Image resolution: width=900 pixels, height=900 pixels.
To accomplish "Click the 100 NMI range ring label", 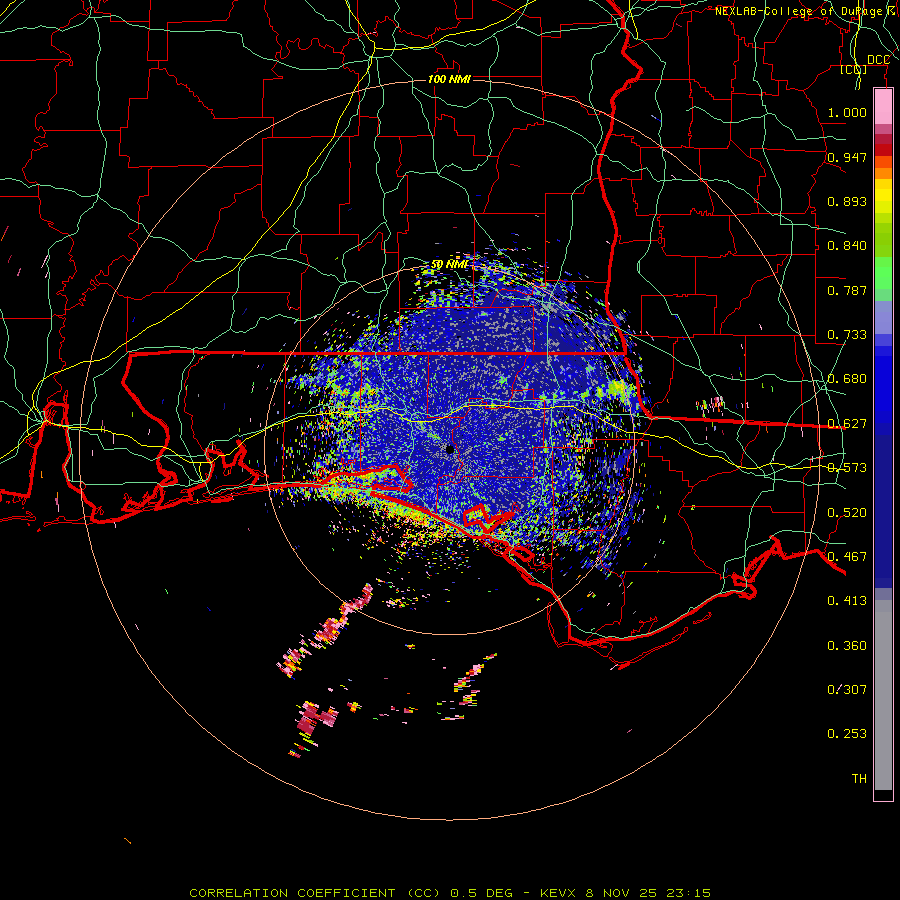I will [x=449, y=79].
